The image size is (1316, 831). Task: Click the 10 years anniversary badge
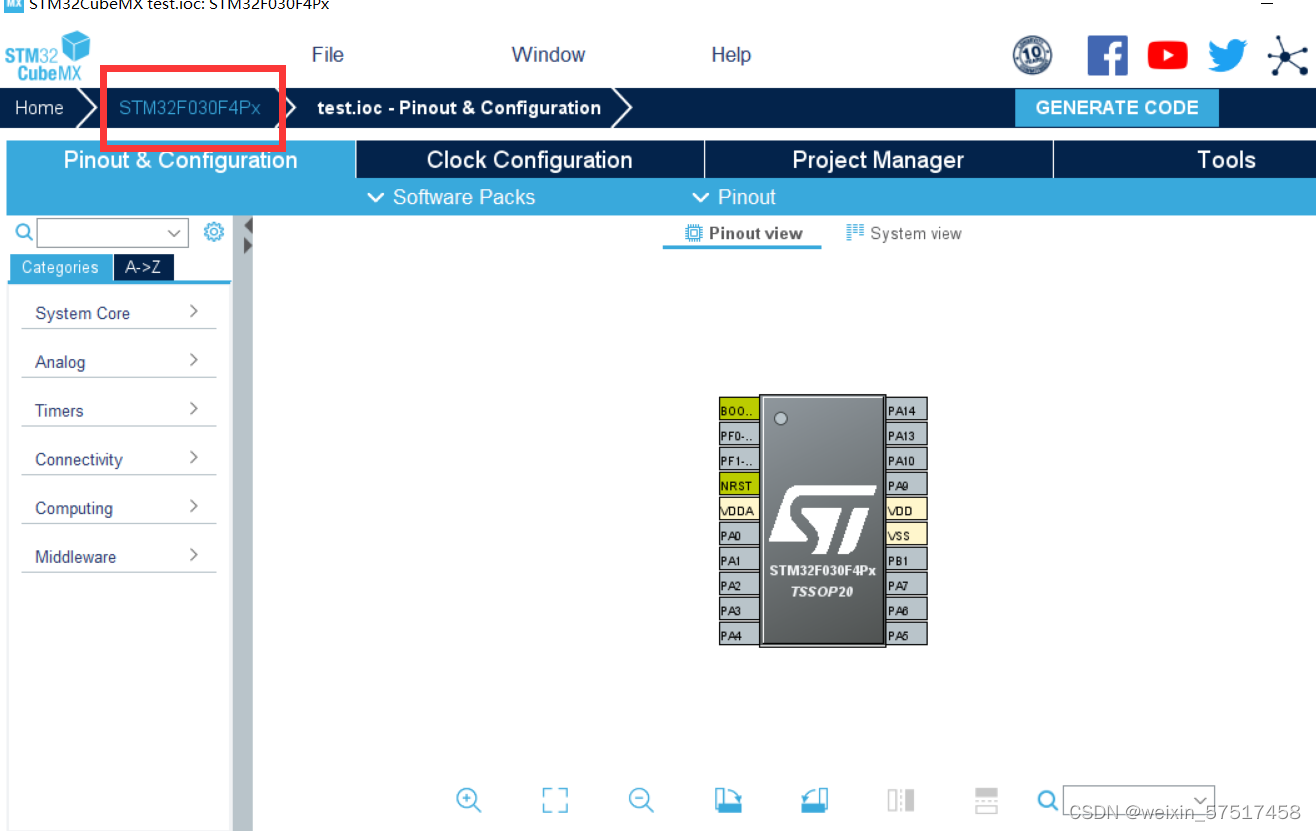tap(1032, 55)
